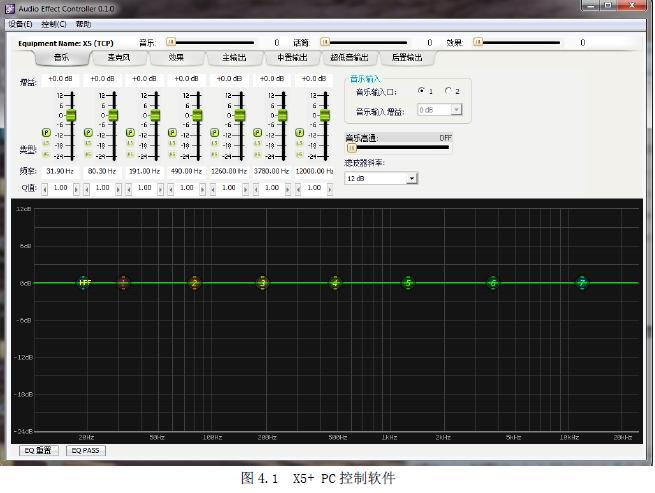Open the 帮助 menu
The image size is (655, 493).
[83, 24]
